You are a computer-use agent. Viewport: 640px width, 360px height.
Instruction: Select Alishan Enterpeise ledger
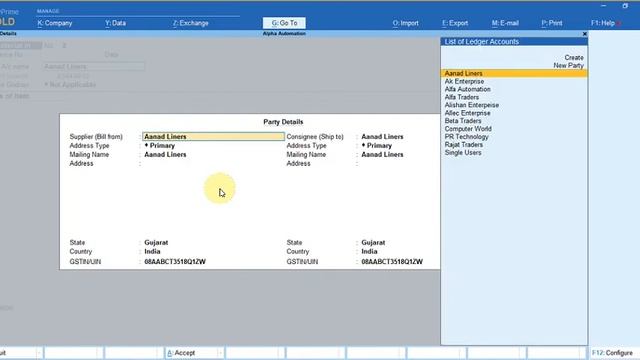[471, 105]
